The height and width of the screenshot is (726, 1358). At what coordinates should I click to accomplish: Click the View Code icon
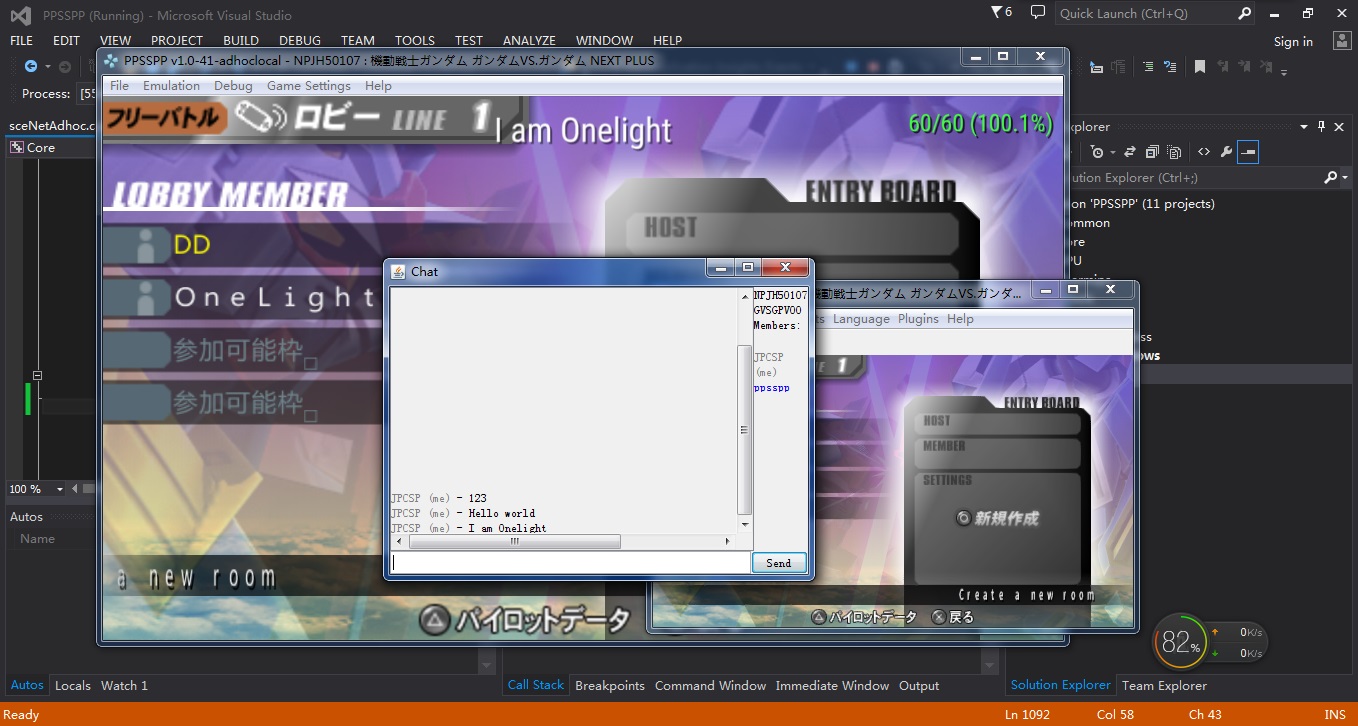click(x=1203, y=152)
